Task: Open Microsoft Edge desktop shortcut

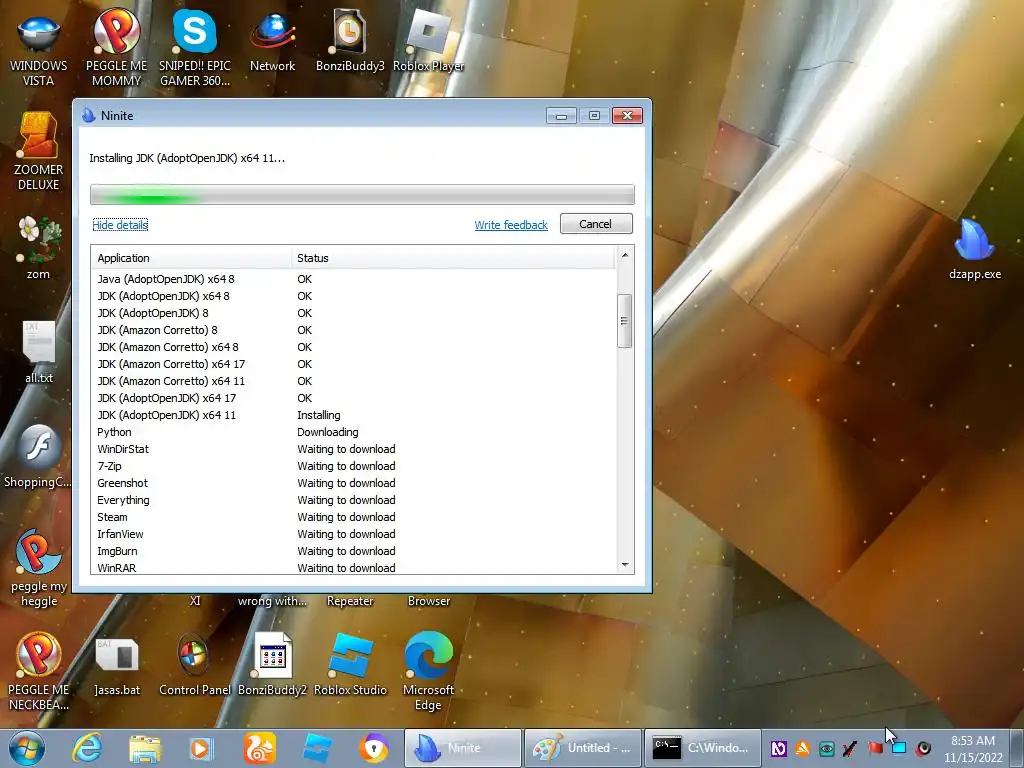Action: click(x=428, y=671)
